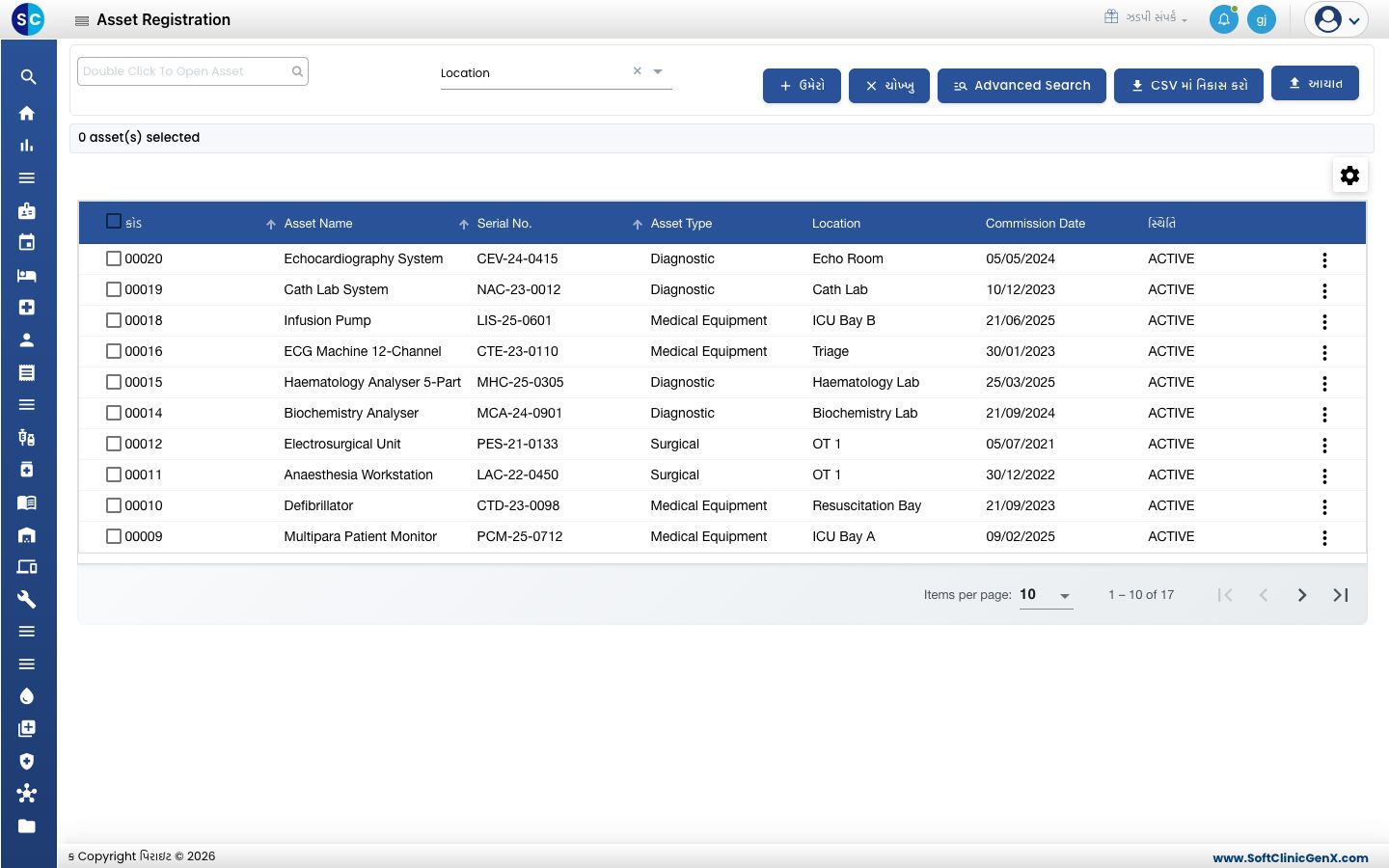Open the user profile dropdown
The height and width of the screenshot is (868, 1389).
coord(1337,19)
